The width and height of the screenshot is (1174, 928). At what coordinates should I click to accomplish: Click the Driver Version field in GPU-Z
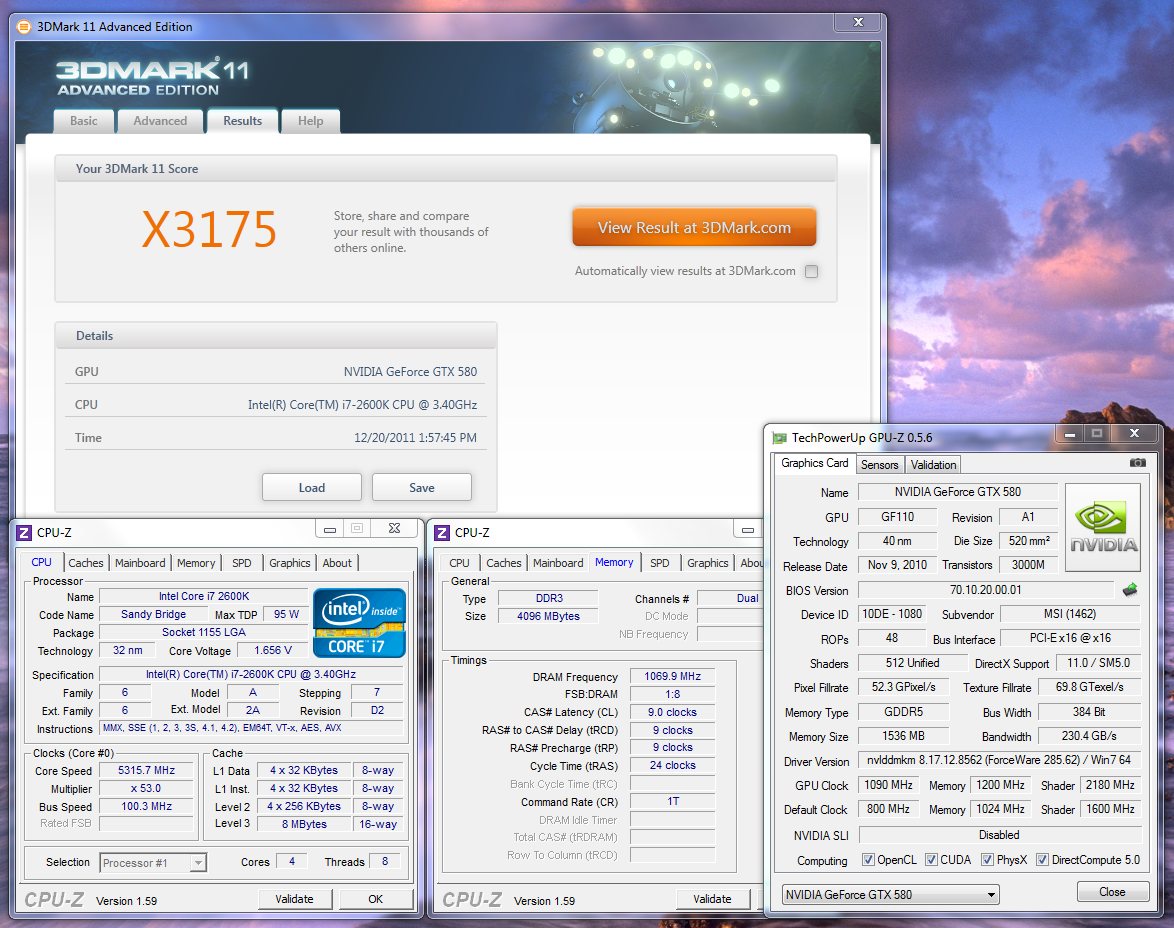[x=999, y=760]
